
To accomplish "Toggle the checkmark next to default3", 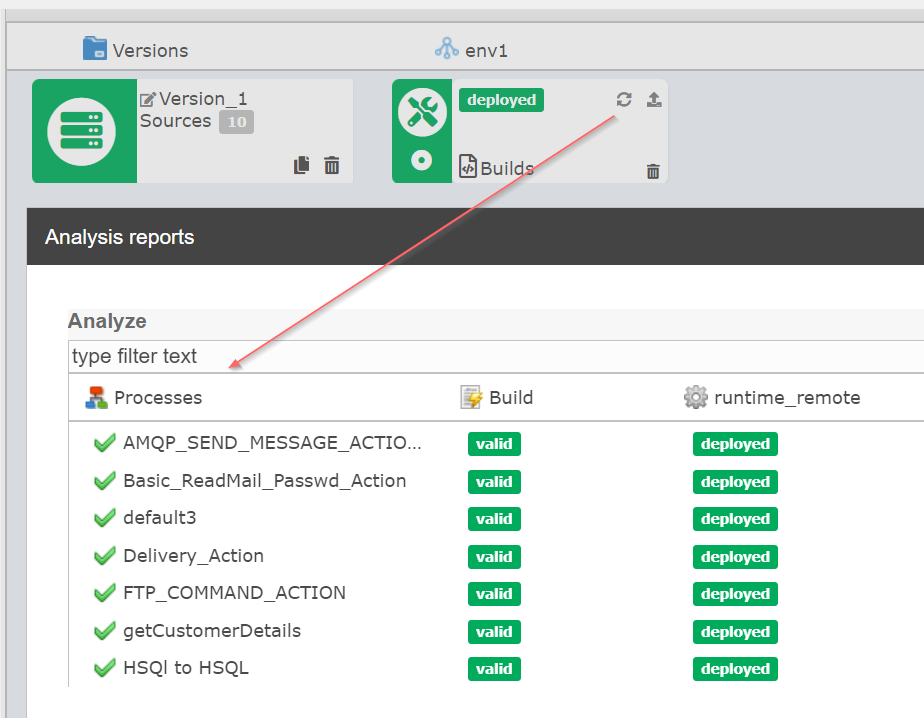I will click(x=105, y=518).
